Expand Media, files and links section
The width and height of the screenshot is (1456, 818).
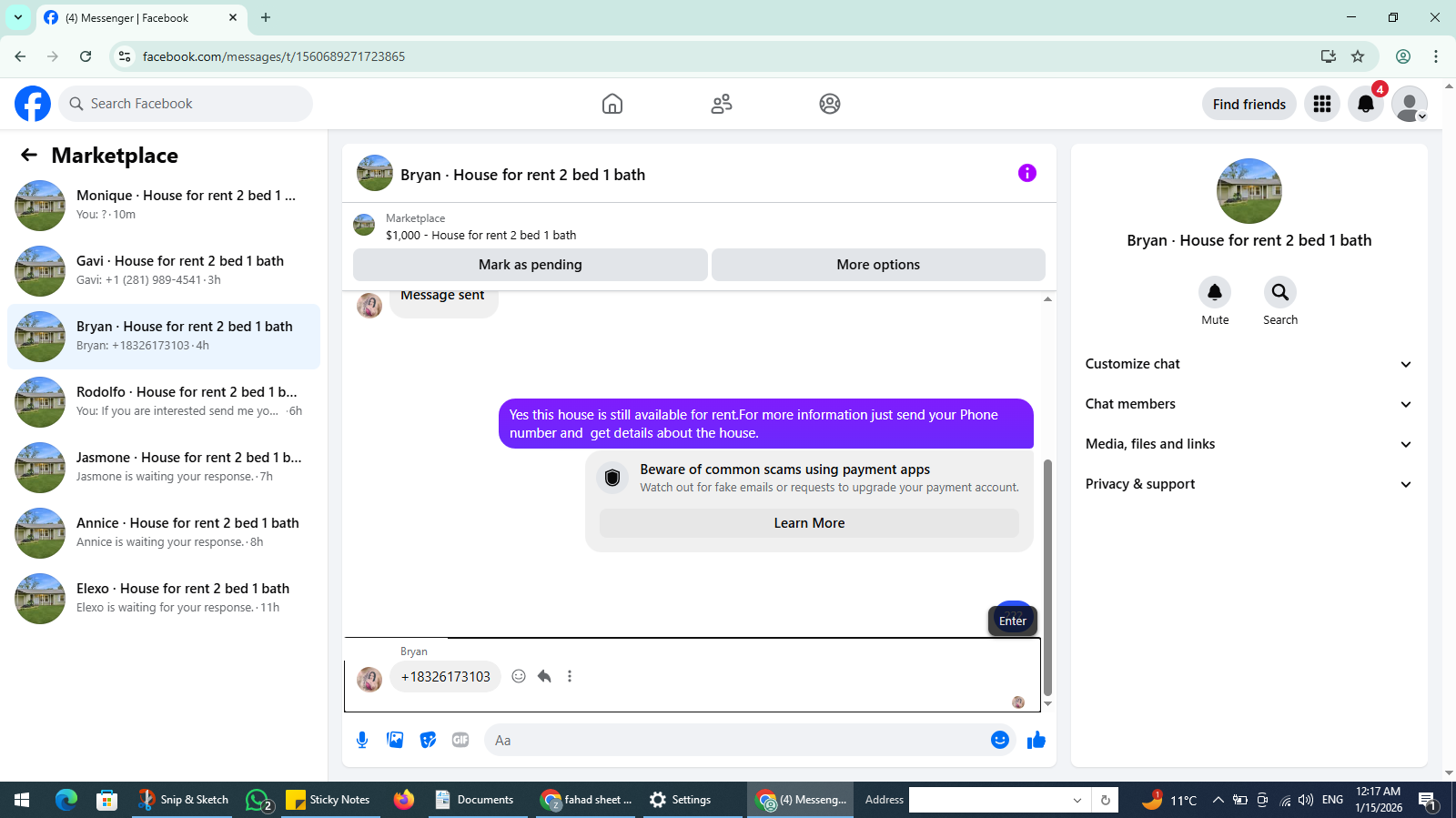[1249, 444]
